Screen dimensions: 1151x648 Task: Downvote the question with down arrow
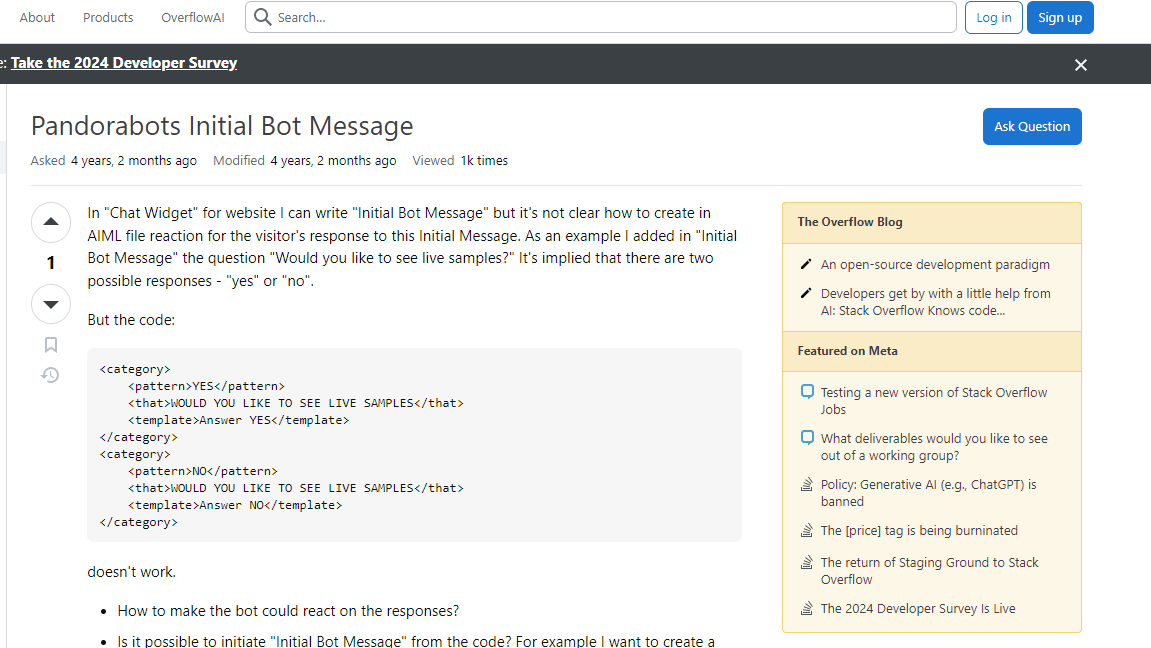click(x=51, y=304)
